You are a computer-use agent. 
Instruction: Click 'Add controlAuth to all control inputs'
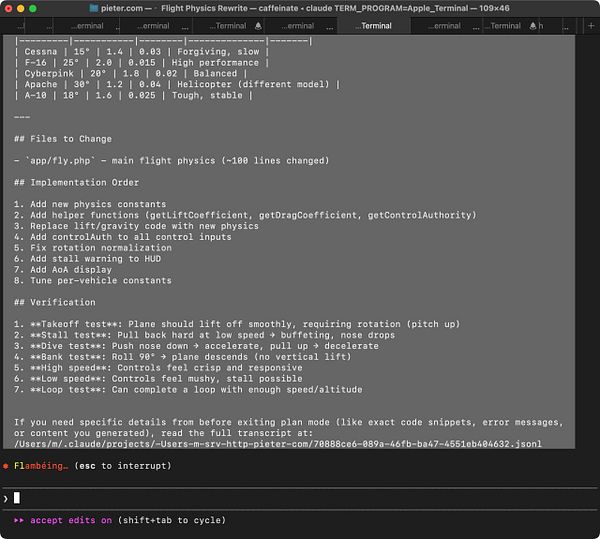123,237
